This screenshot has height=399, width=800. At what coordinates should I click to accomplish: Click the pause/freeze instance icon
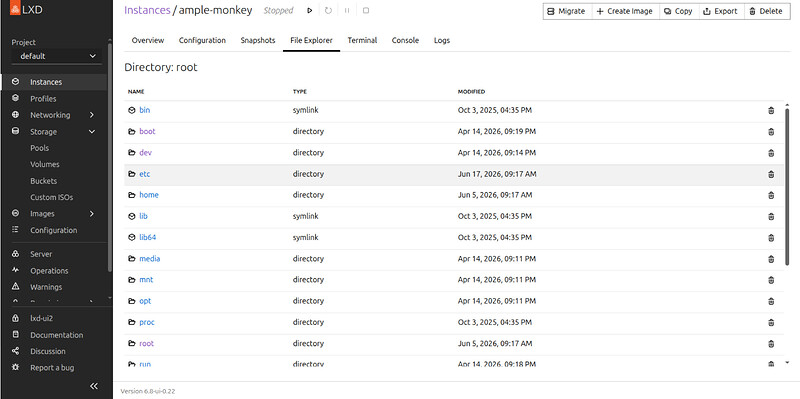(347, 11)
